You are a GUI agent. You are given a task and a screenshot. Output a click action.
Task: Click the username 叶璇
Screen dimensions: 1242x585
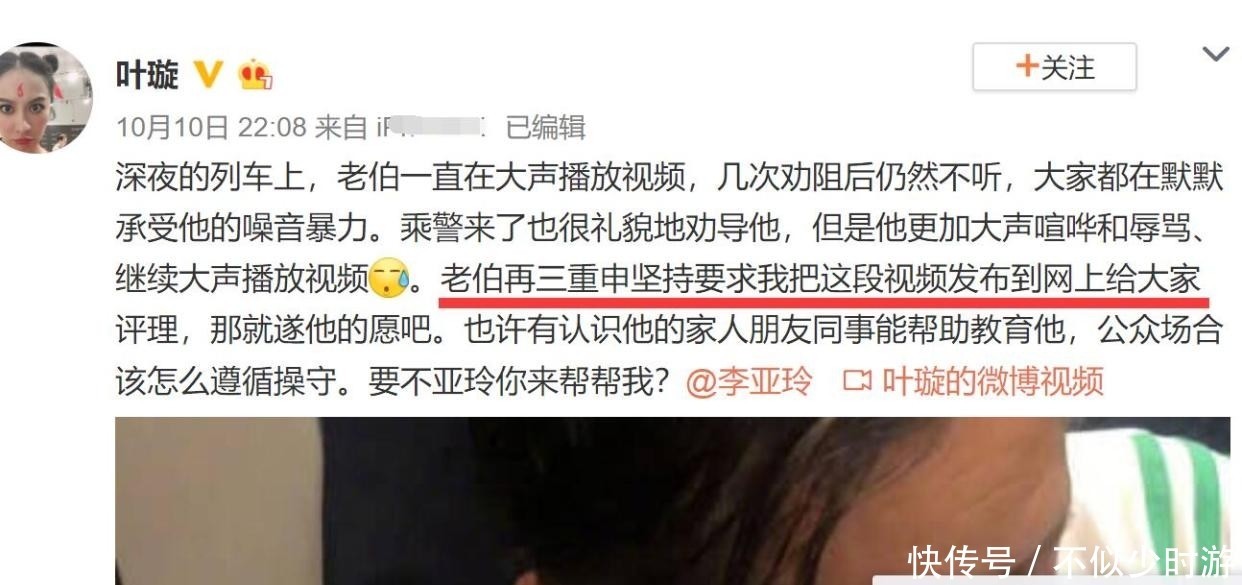[x=147, y=74]
